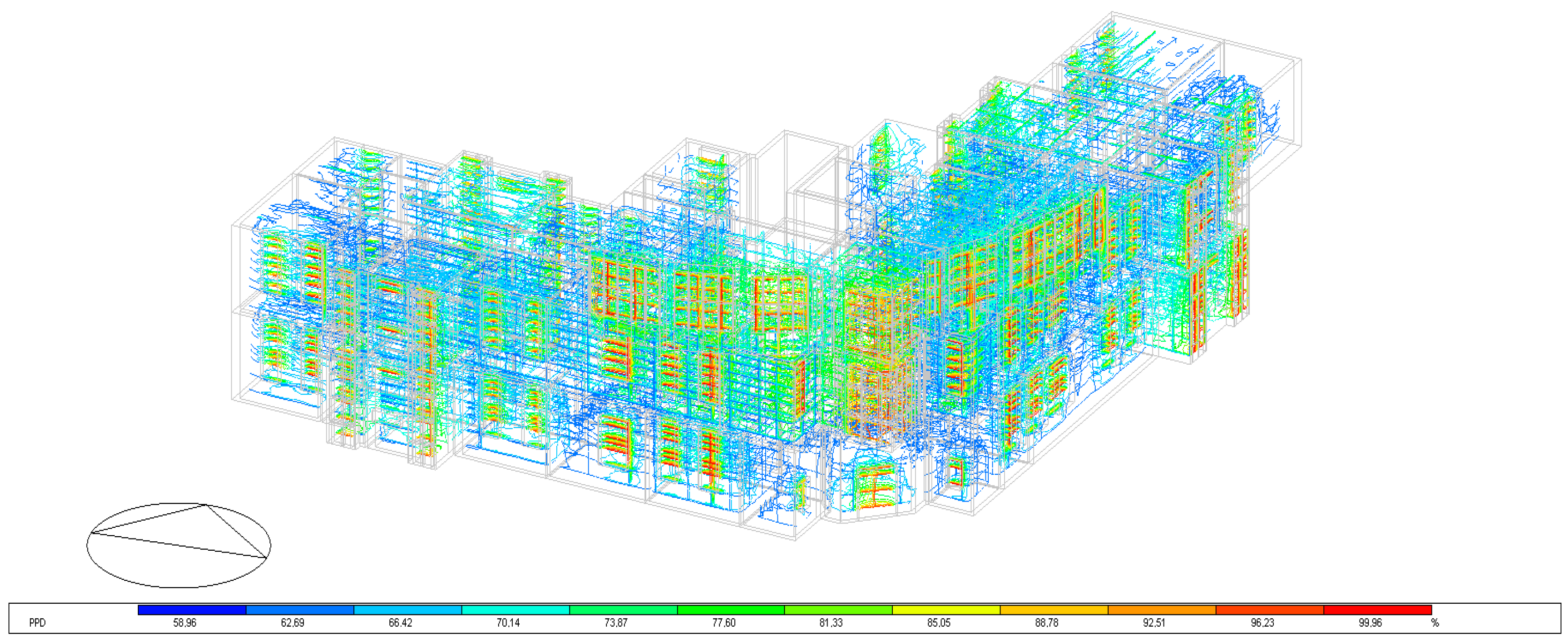Viewport: 1568px width, 644px height.
Task: Select the blue 62.69 legend color segment
Action: pyautogui.click(x=299, y=610)
